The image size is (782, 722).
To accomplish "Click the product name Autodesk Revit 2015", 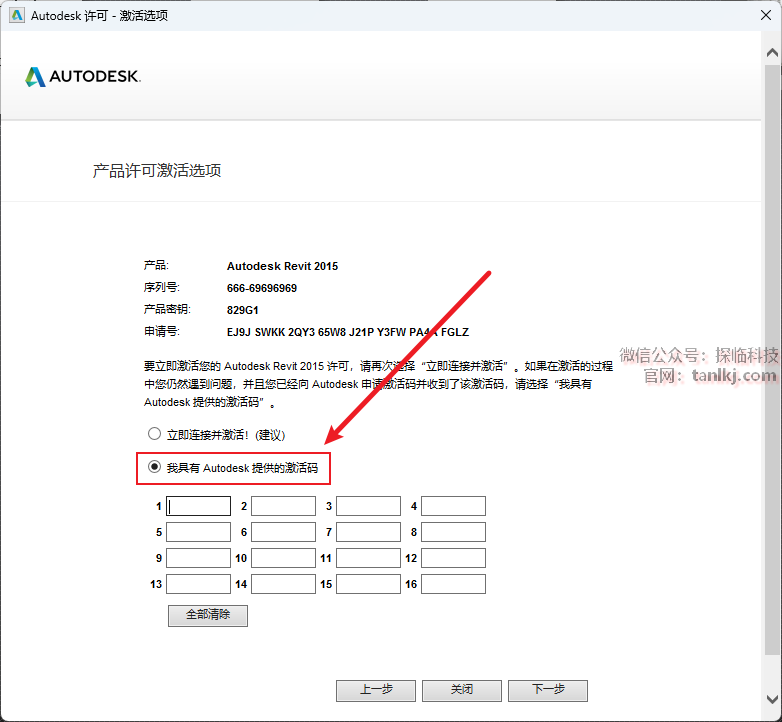I will 282,266.
